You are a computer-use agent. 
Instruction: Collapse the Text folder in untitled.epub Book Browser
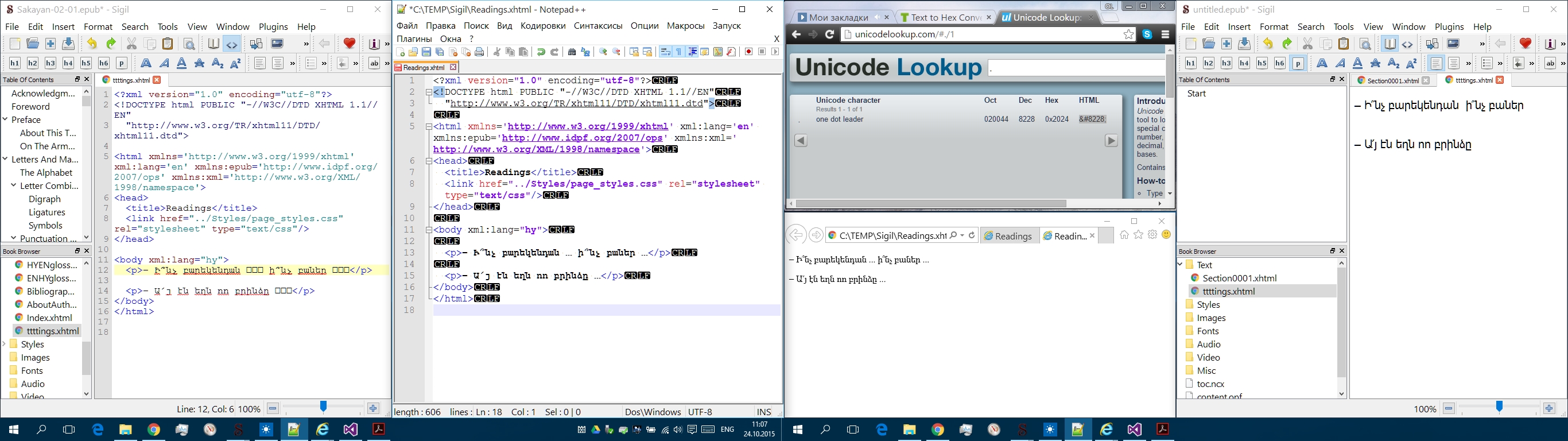(x=1180, y=265)
